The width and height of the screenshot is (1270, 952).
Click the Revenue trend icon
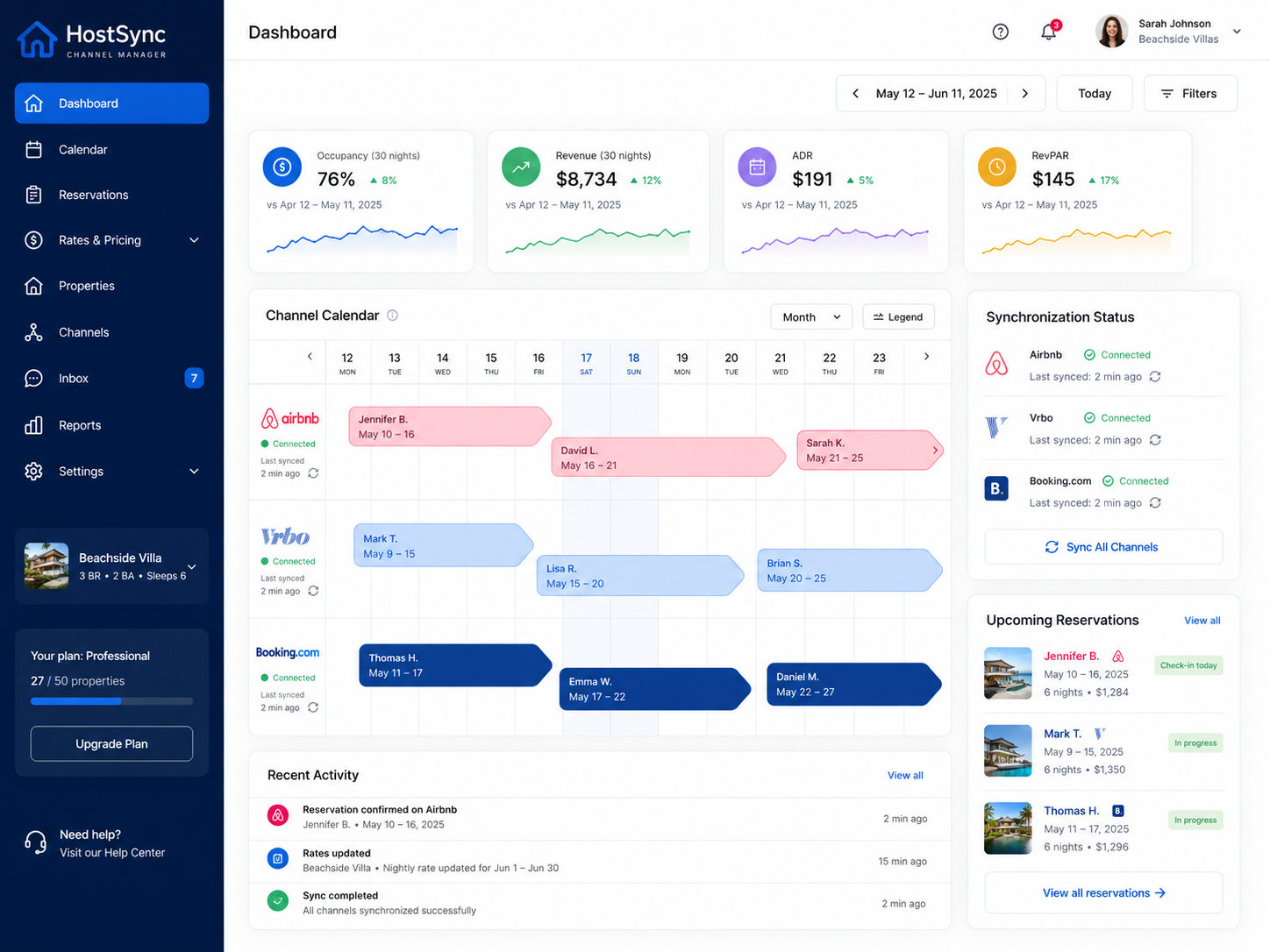click(521, 167)
